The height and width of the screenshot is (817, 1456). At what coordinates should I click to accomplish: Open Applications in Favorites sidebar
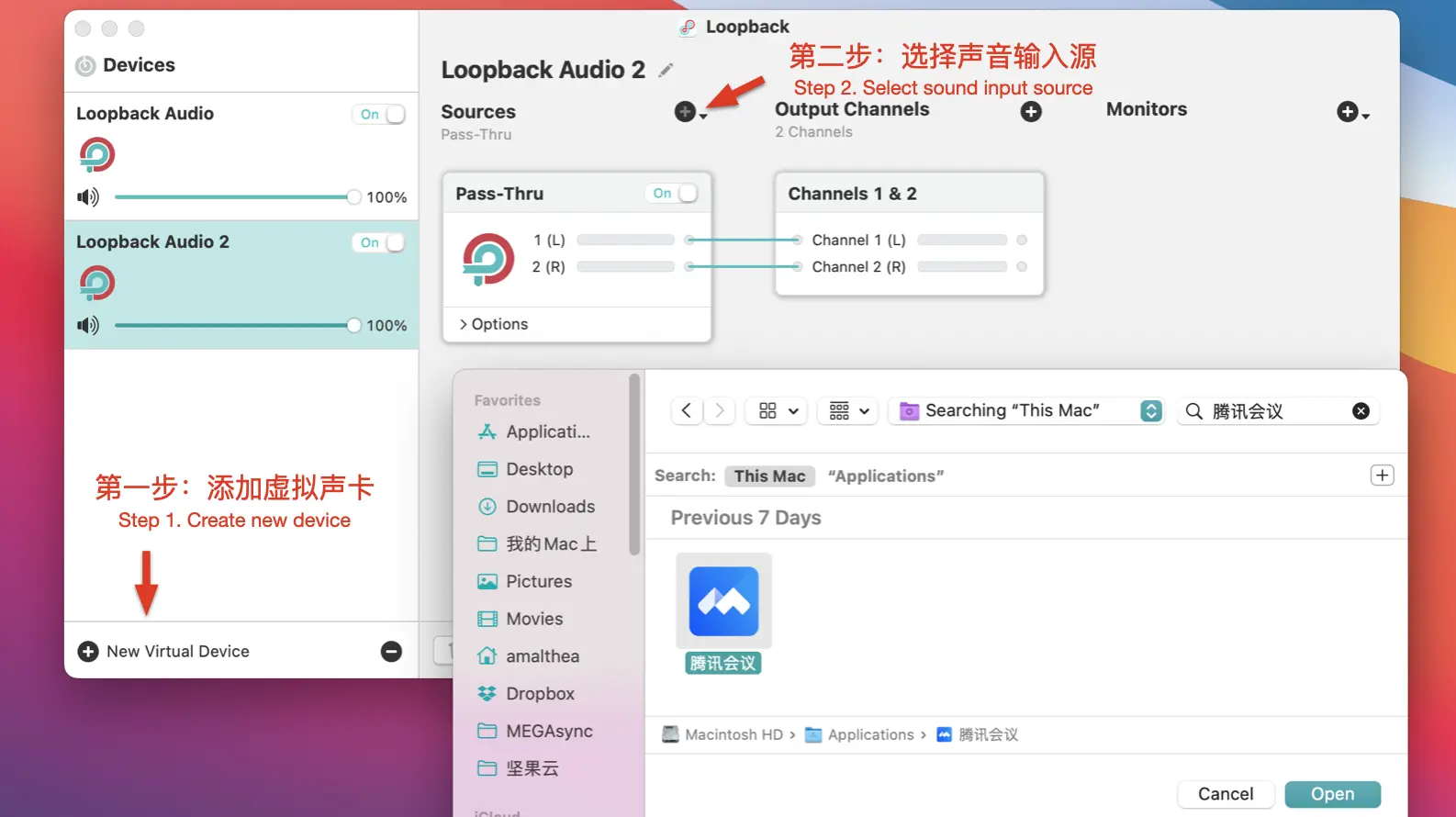(534, 431)
